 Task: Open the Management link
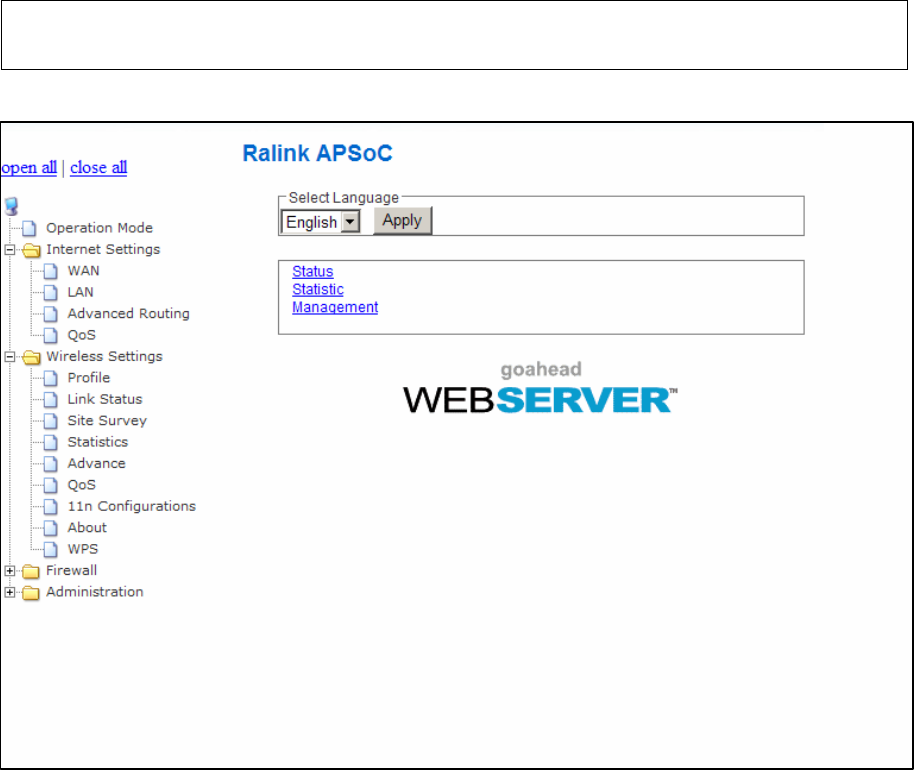(x=335, y=307)
